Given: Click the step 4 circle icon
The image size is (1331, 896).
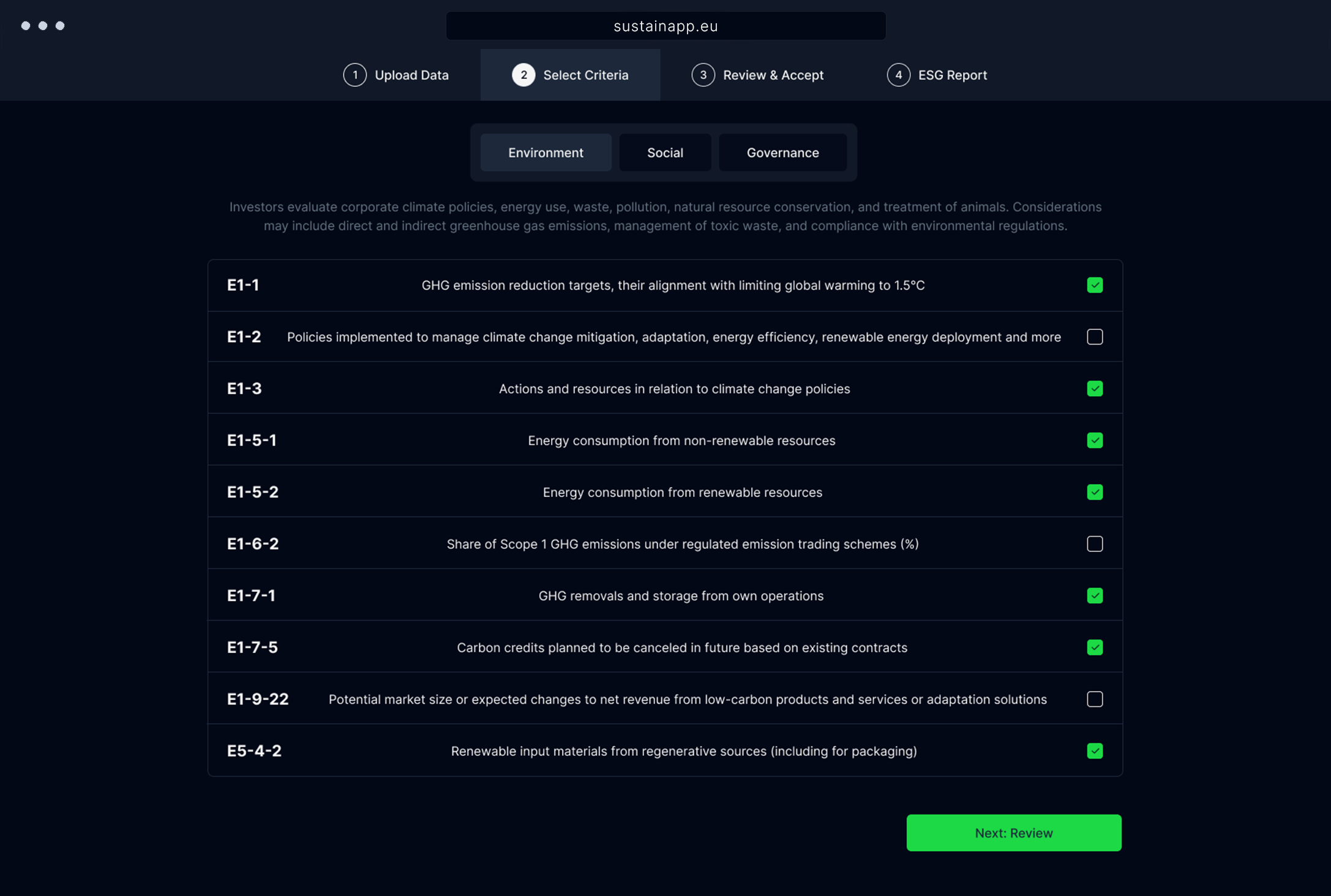Looking at the screenshot, I should point(898,75).
